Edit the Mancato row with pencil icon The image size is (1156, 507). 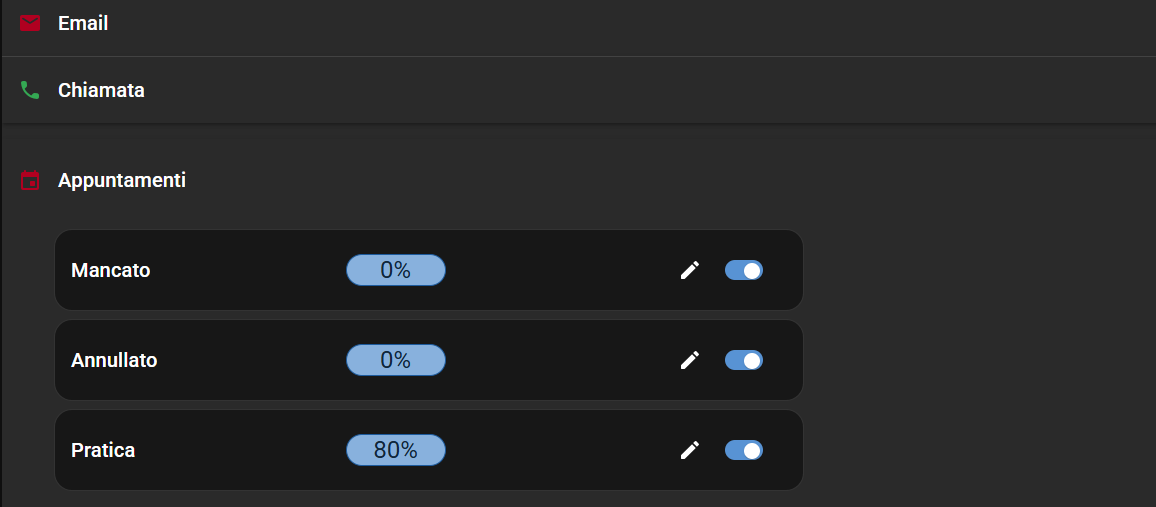tap(690, 270)
